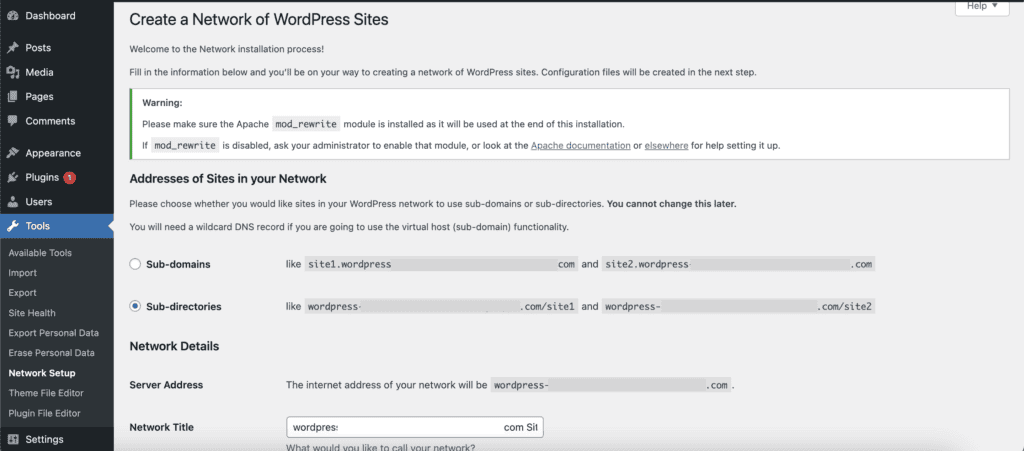Open Theme File Editor link

pos(46,394)
